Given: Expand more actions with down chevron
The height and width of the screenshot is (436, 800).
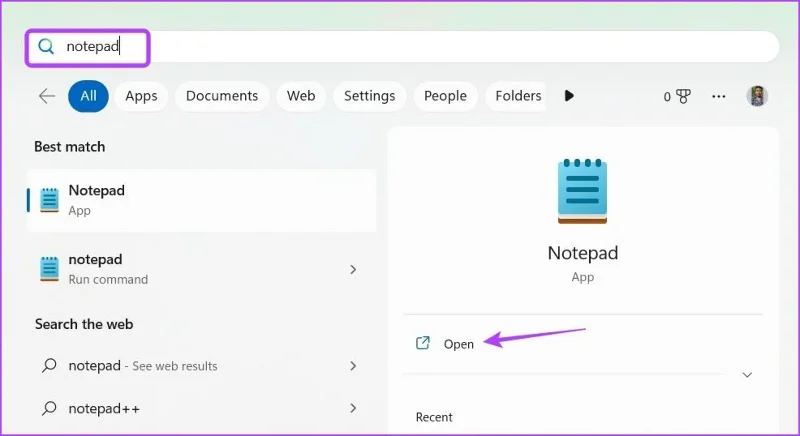Looking at the screenshot, I should (747, 375).
